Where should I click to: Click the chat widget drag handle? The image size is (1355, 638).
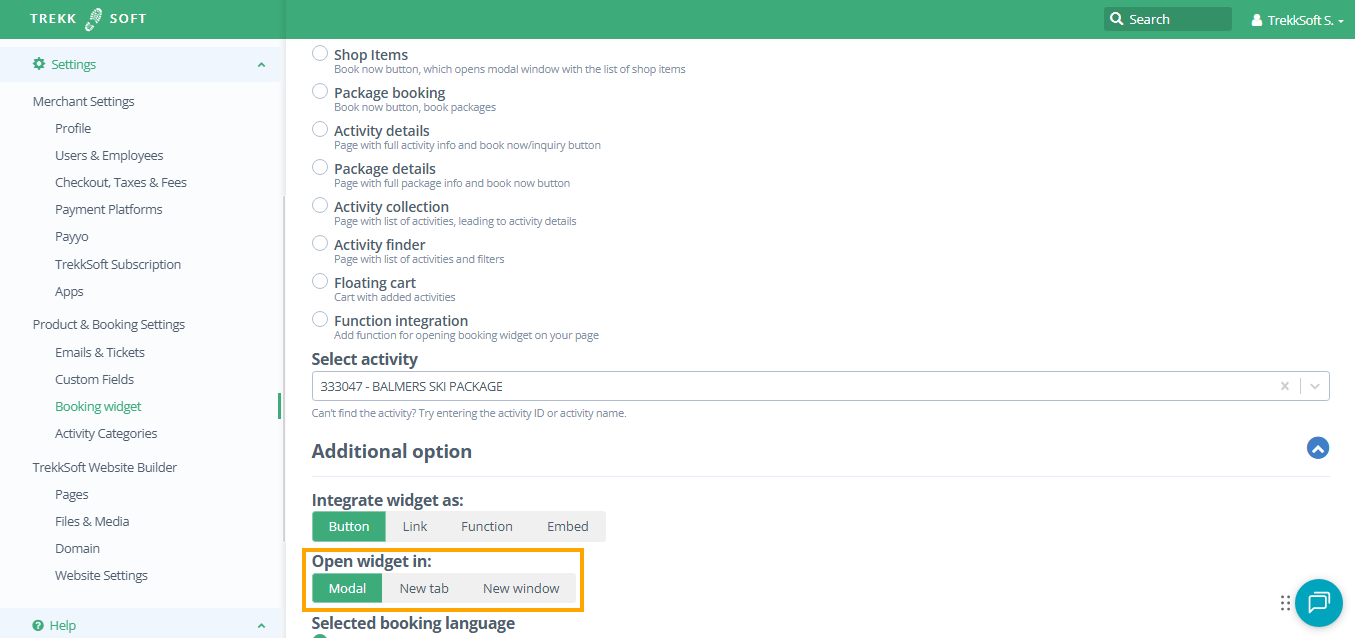pyautogui.click(x=1285, y=603)
